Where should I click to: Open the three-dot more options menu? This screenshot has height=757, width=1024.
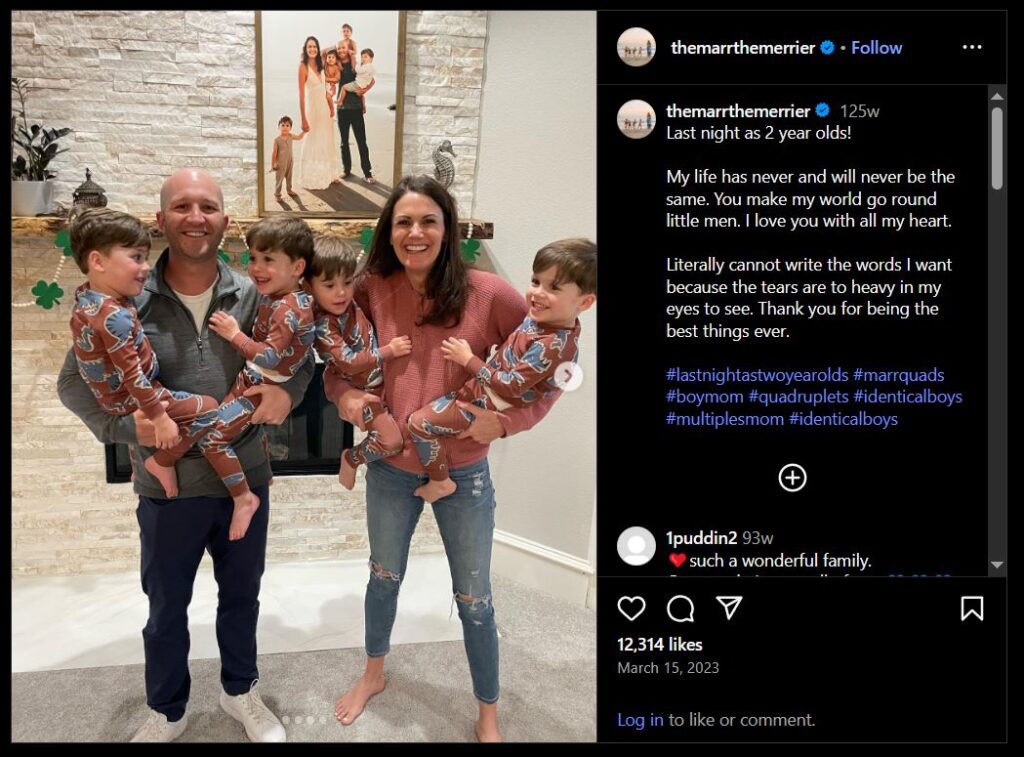[x=972, y=47]
